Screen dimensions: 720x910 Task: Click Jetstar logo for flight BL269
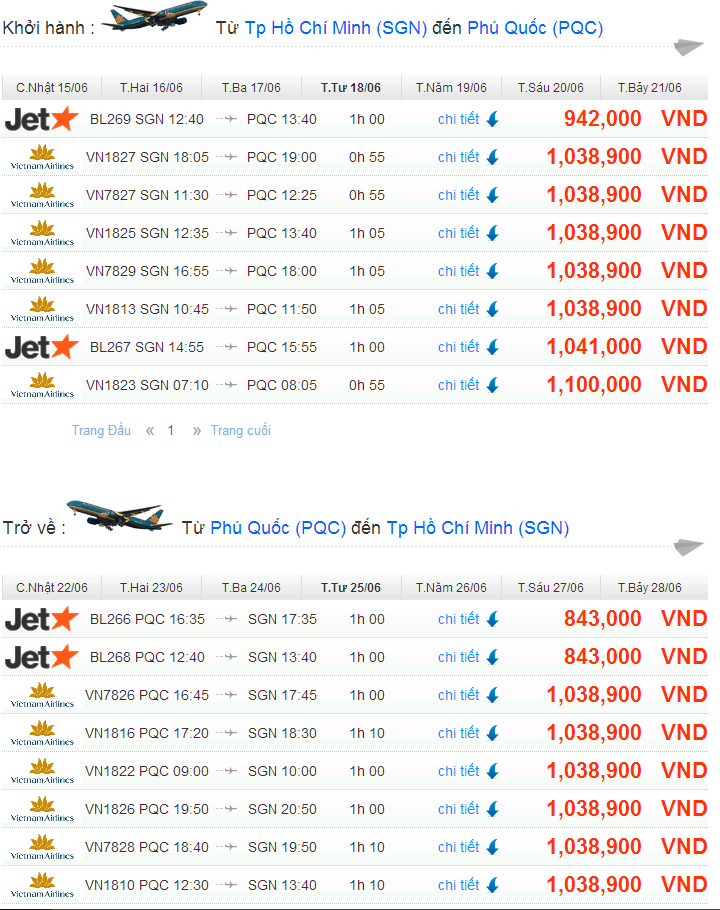coord(41,119)
